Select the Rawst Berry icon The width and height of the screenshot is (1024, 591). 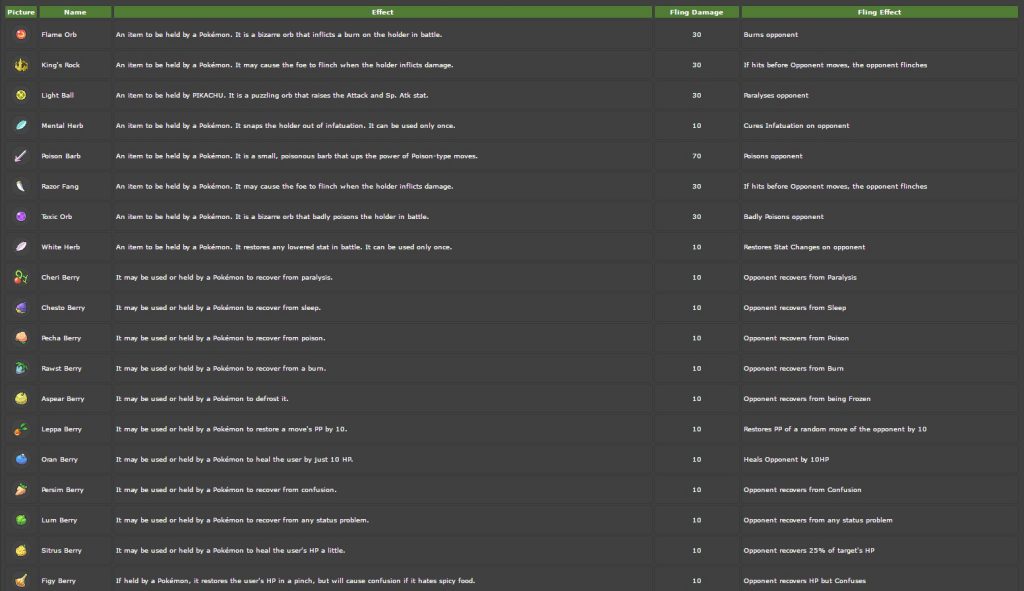21,368
